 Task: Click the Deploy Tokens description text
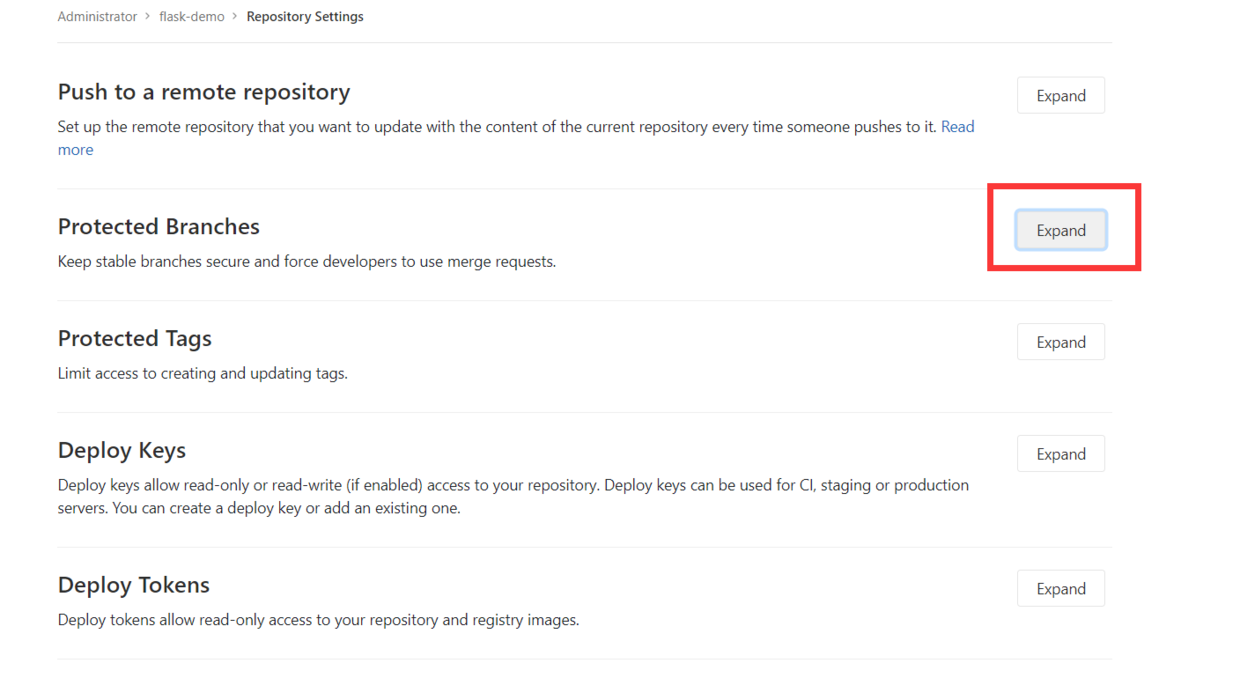pyautogui.click(x=318, y=620)
